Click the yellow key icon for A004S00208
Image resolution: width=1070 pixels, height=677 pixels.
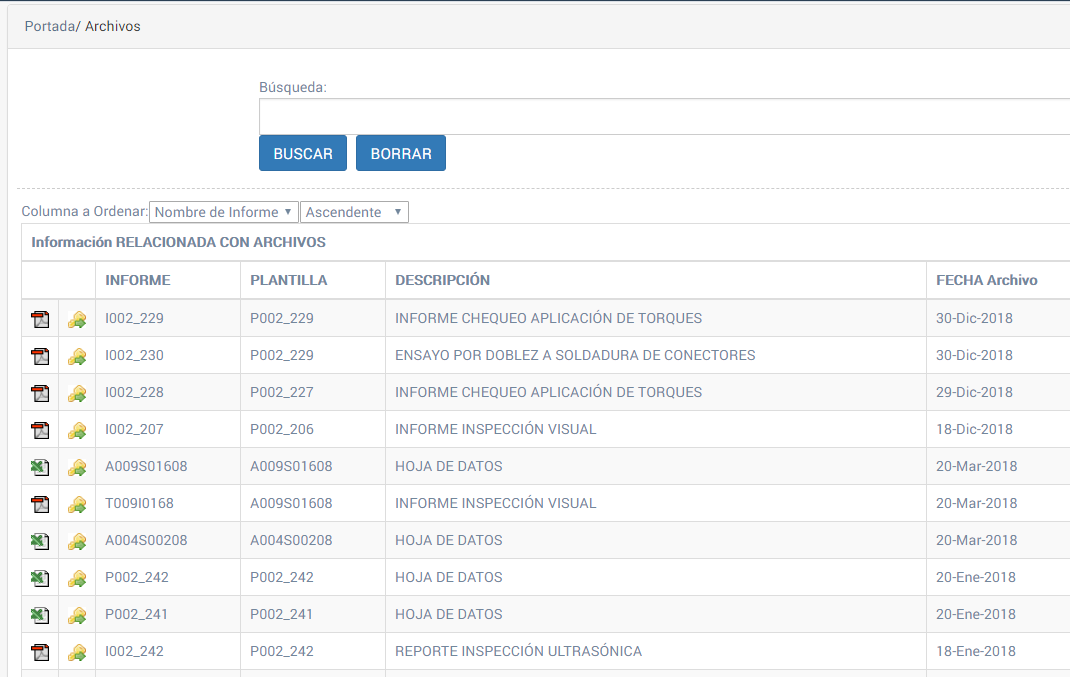77,541
